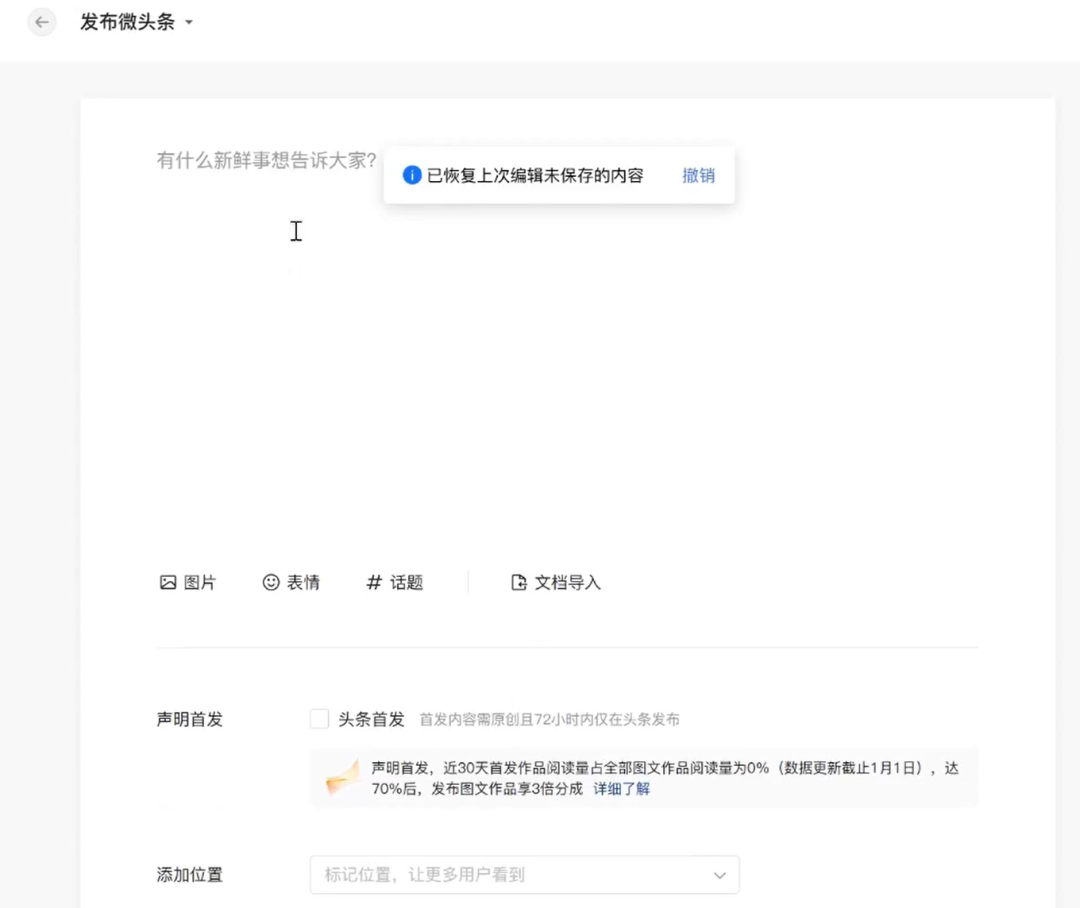
Task: Click 撤销 to undo restored content
Action: coord(698,175)
